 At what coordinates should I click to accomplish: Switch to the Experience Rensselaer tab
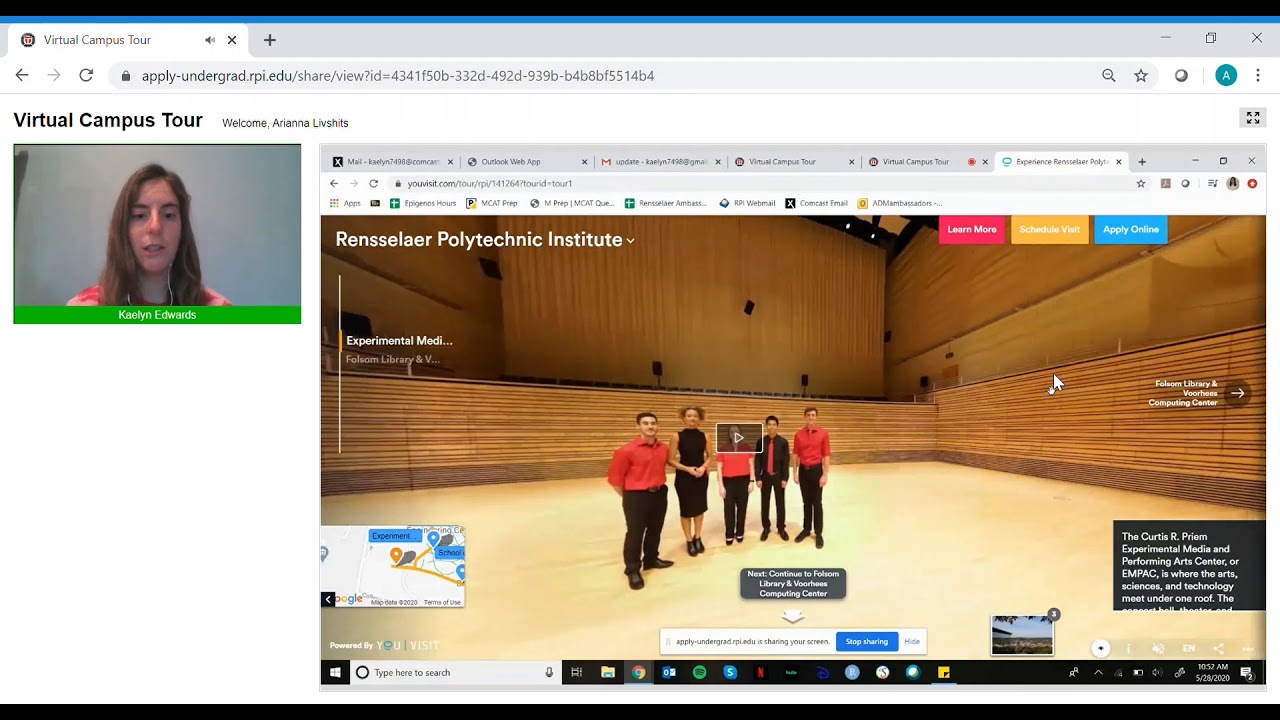point(1060,161)
